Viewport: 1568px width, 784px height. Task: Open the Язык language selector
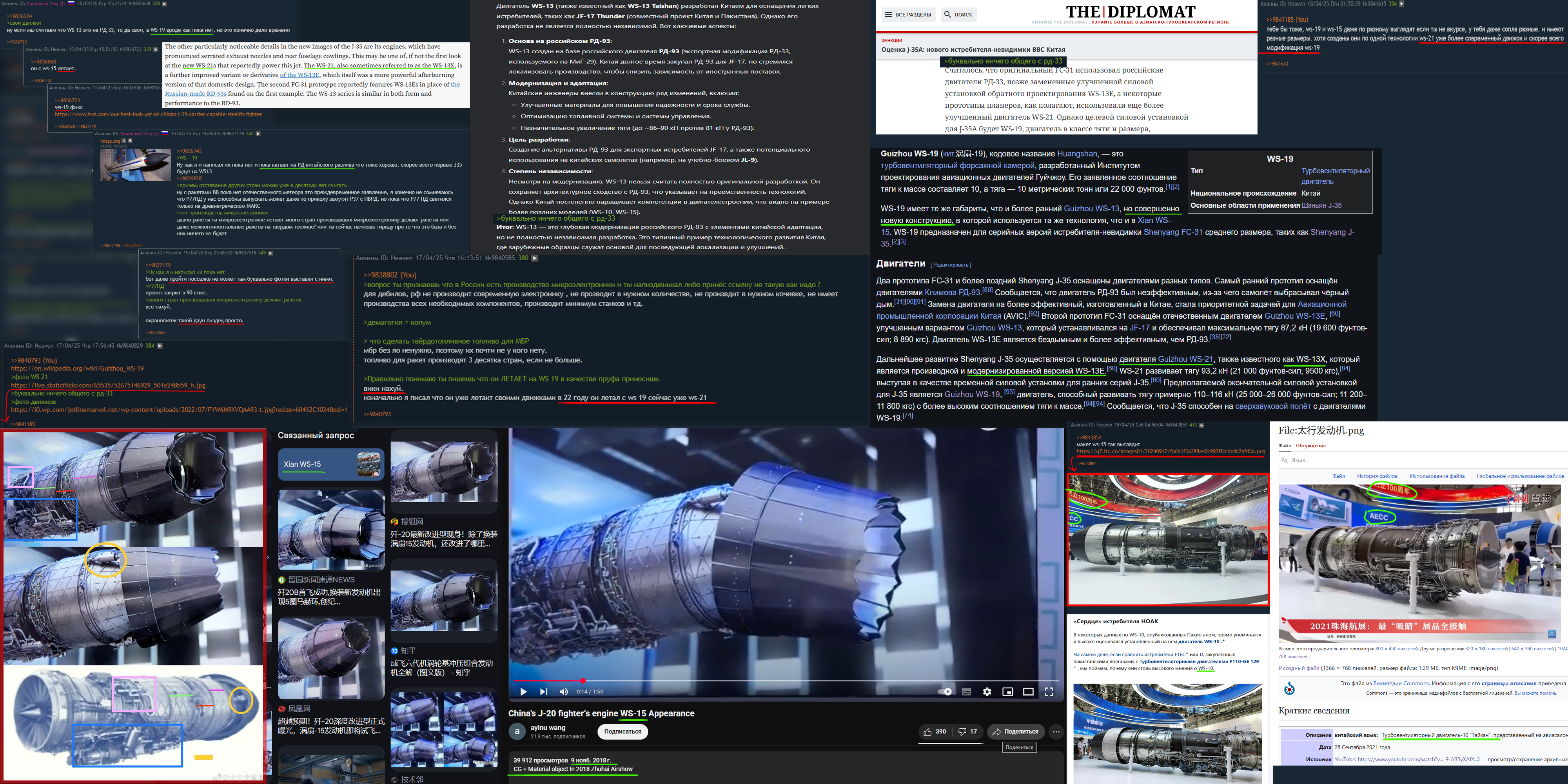(x=1293, y=460)
